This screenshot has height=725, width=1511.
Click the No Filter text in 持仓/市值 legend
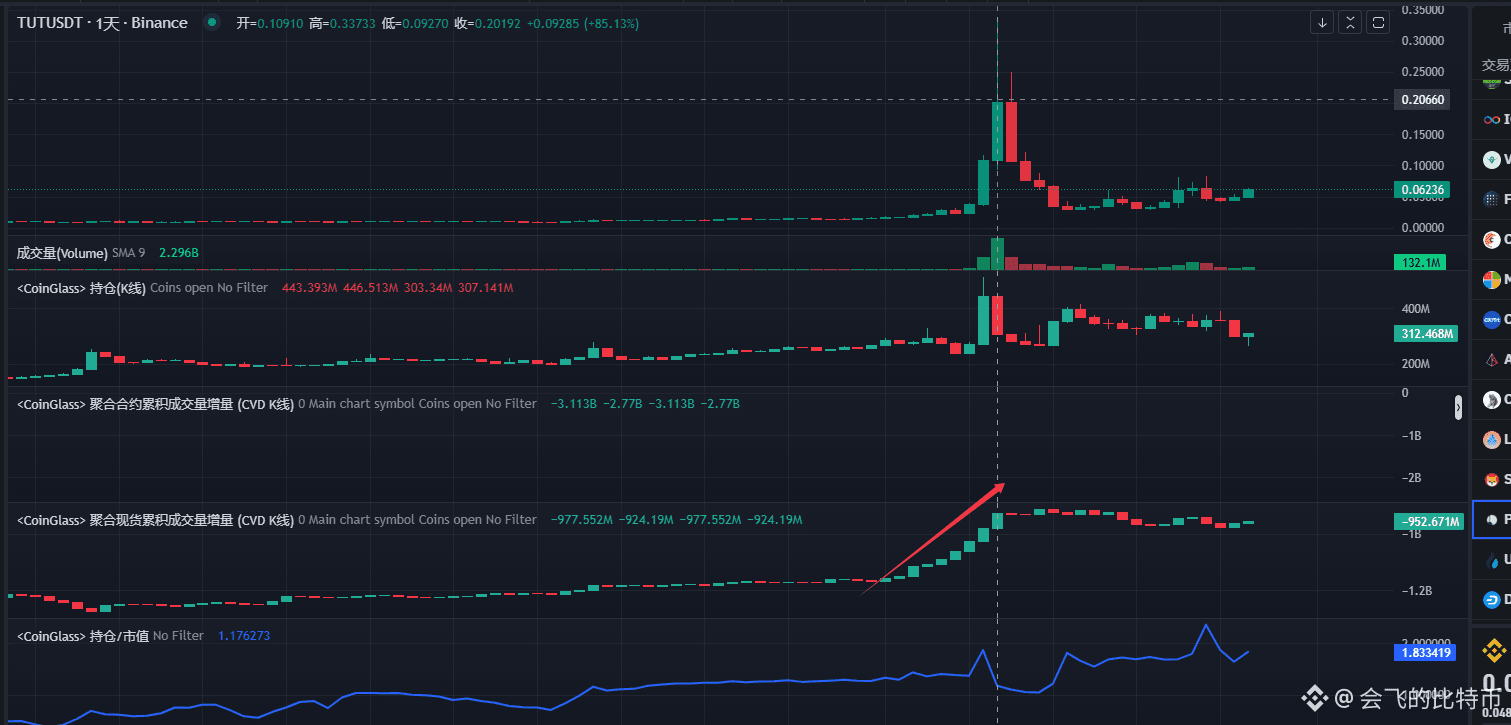click(178, 636)
